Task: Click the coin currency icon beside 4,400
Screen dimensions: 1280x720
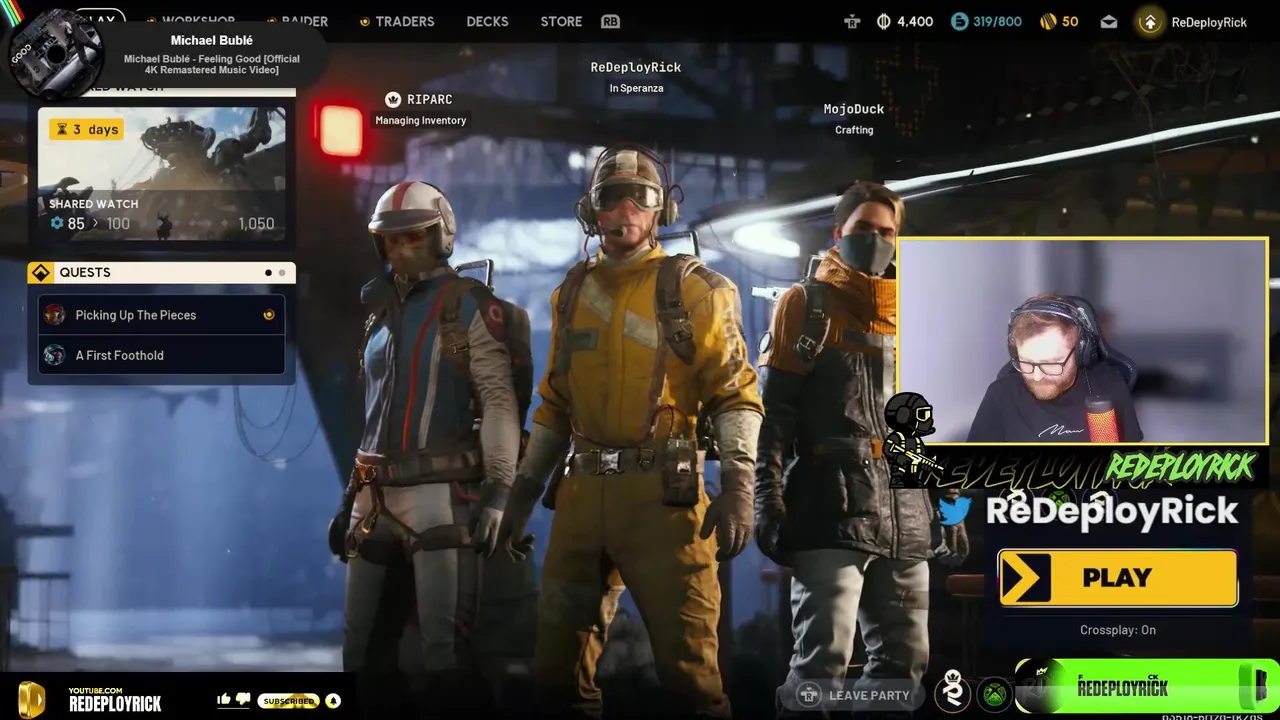Action: pyautogui.click(x=883, y=21)
